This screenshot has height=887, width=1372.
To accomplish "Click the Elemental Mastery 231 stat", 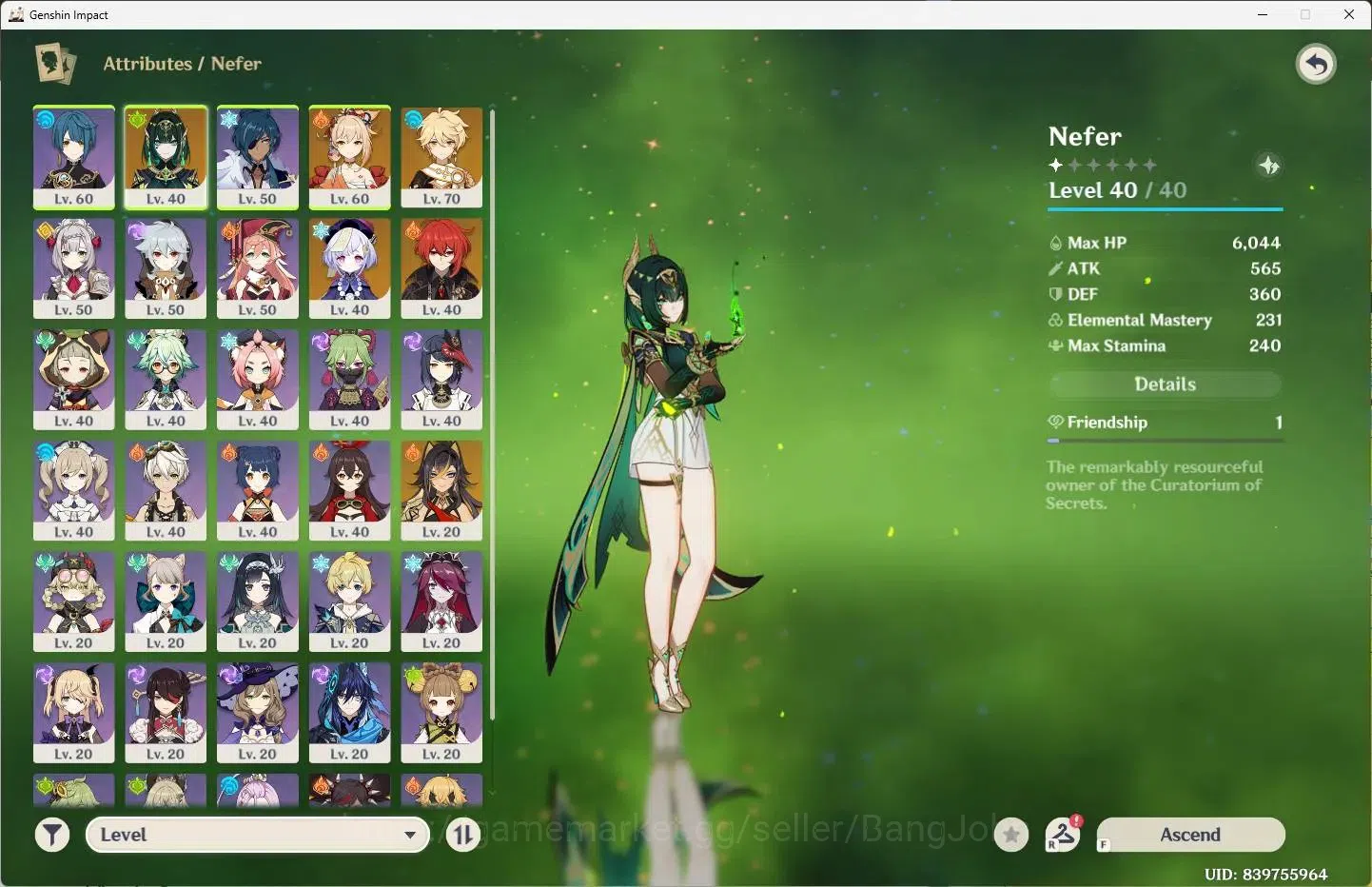I will click(1165, 320).
